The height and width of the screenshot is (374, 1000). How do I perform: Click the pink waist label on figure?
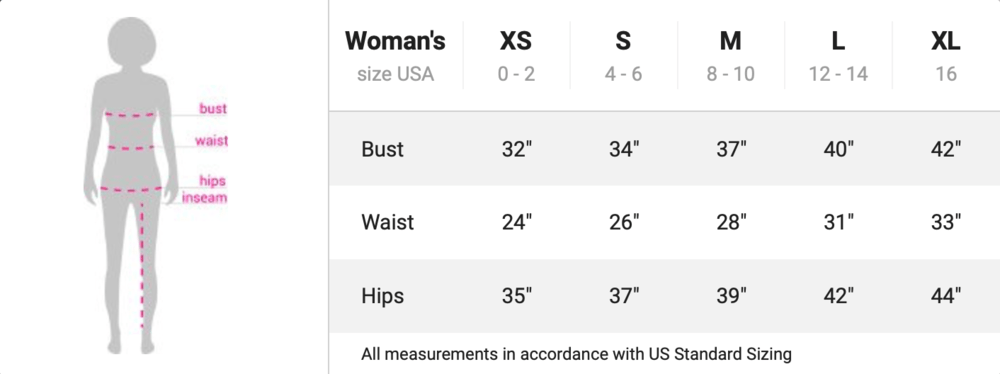(211, 140)
